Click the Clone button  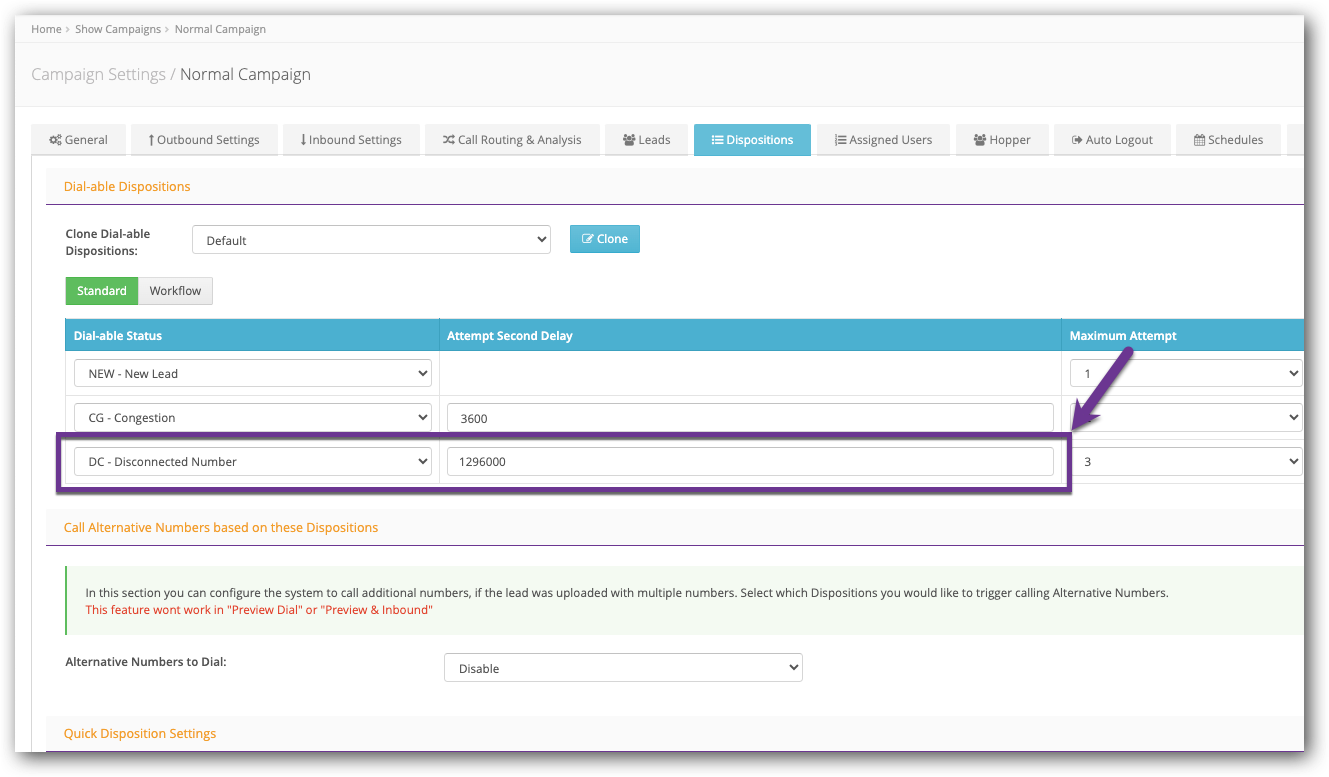[x=605, y=239]
